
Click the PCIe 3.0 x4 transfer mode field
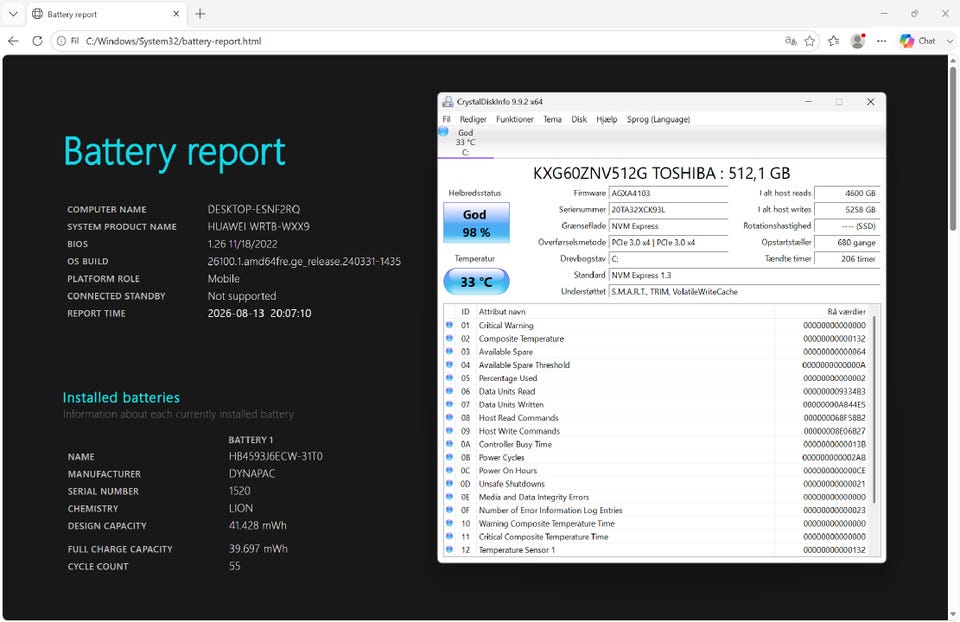click(x=668, y=242)
